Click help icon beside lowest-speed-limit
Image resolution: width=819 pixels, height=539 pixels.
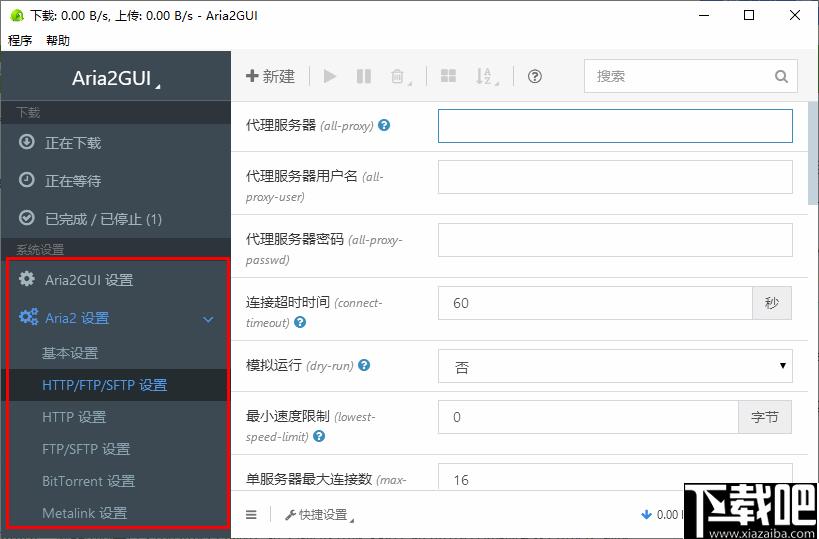tap(319, 436)
